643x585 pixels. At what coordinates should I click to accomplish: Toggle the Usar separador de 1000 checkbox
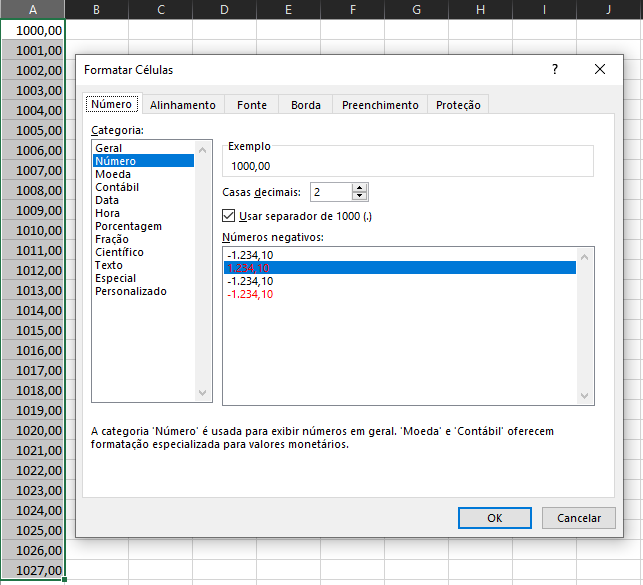point(228,216)
